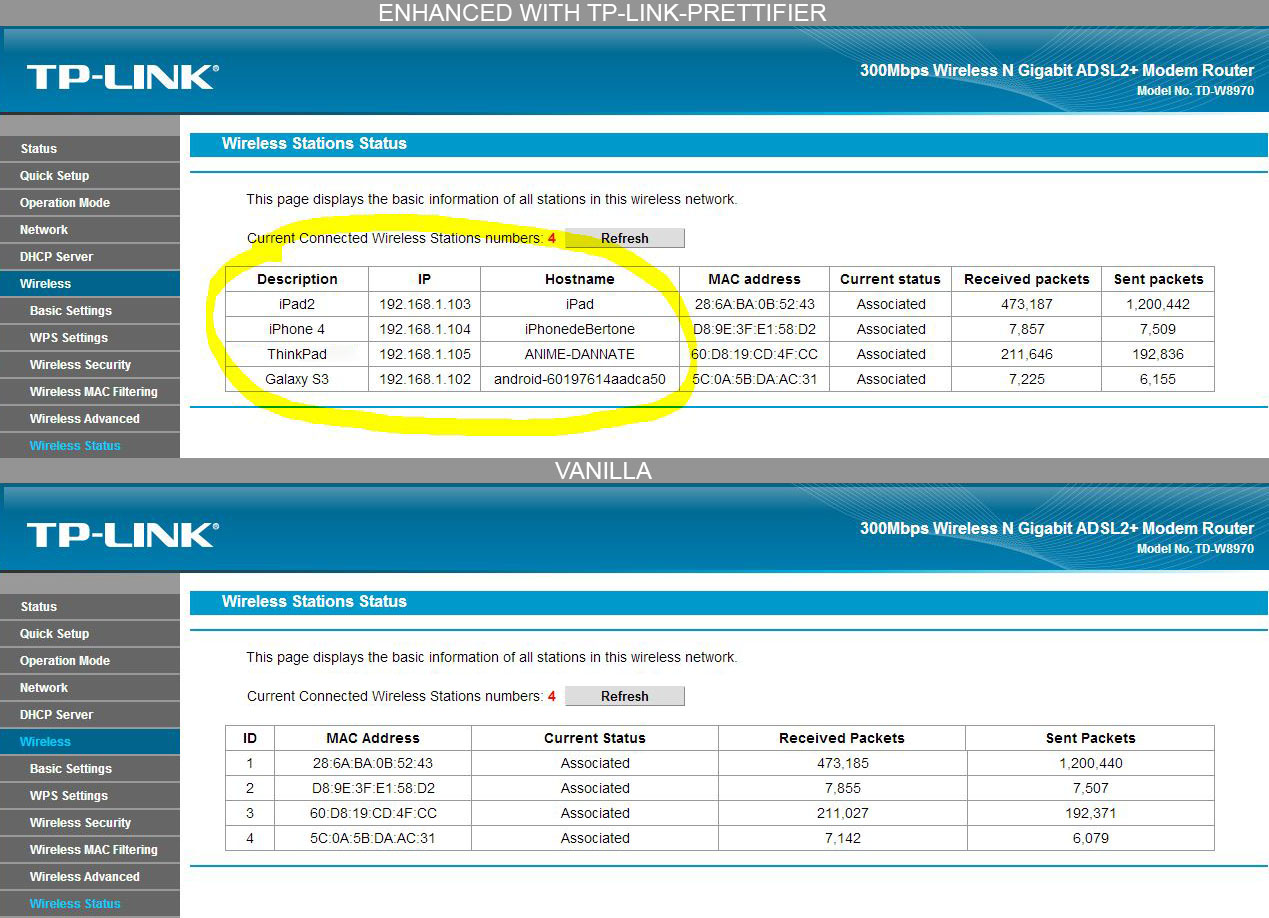Open Operation Mode in enhanced page sidebar
This screenshot has height=918, width=1269.
tap(90, 203)
